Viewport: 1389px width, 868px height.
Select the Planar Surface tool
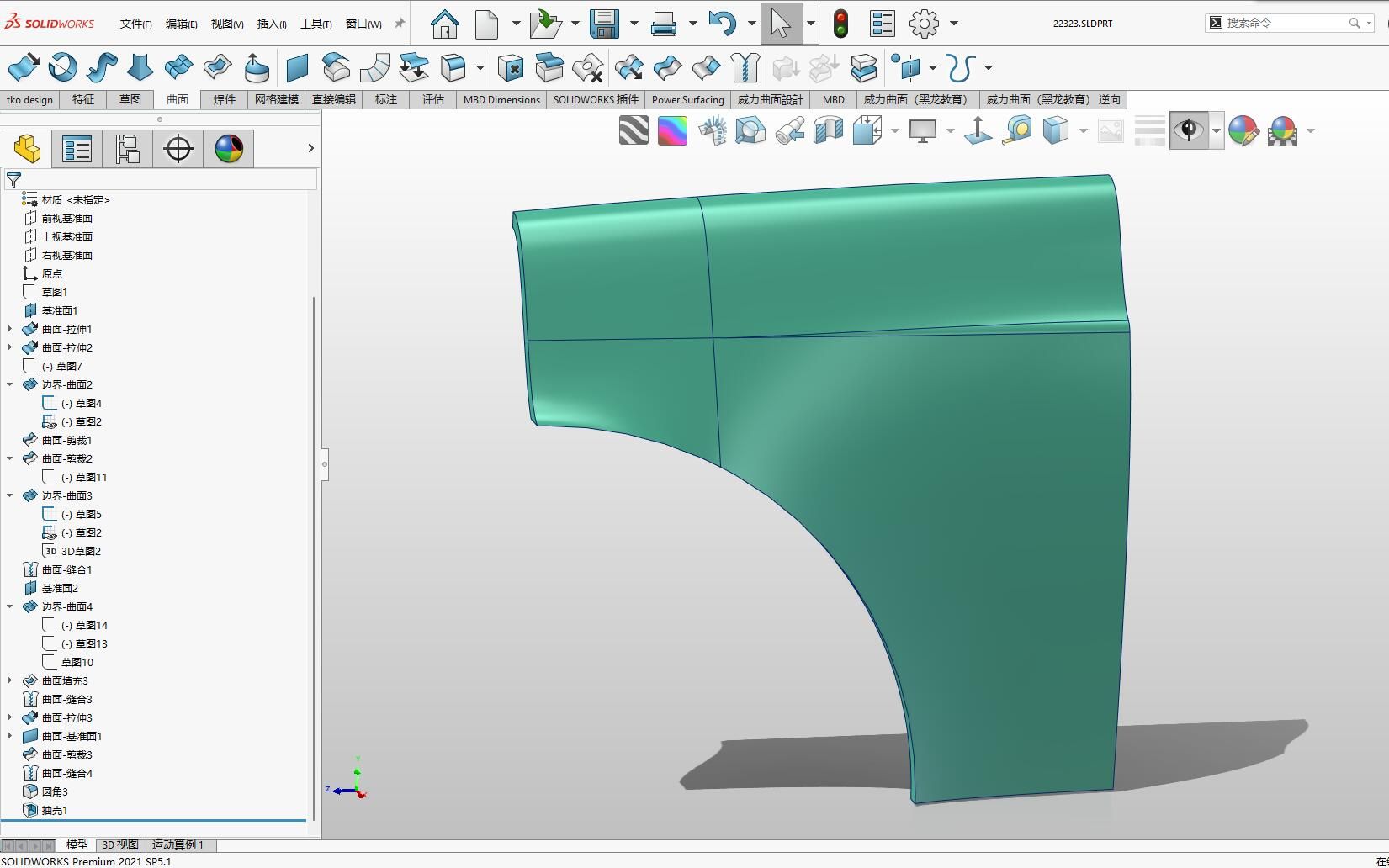(x=294, y=67)
